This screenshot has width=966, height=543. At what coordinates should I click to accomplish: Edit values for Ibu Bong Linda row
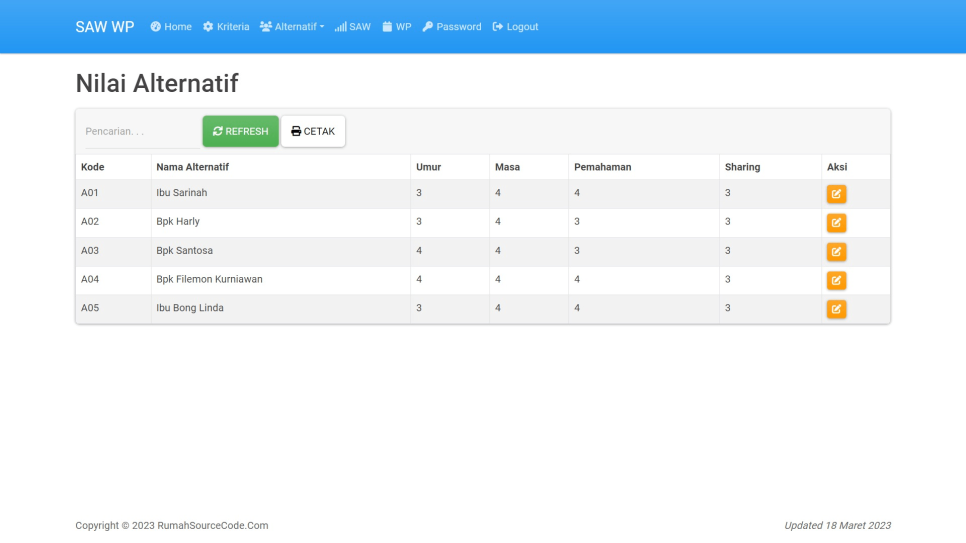836,309
